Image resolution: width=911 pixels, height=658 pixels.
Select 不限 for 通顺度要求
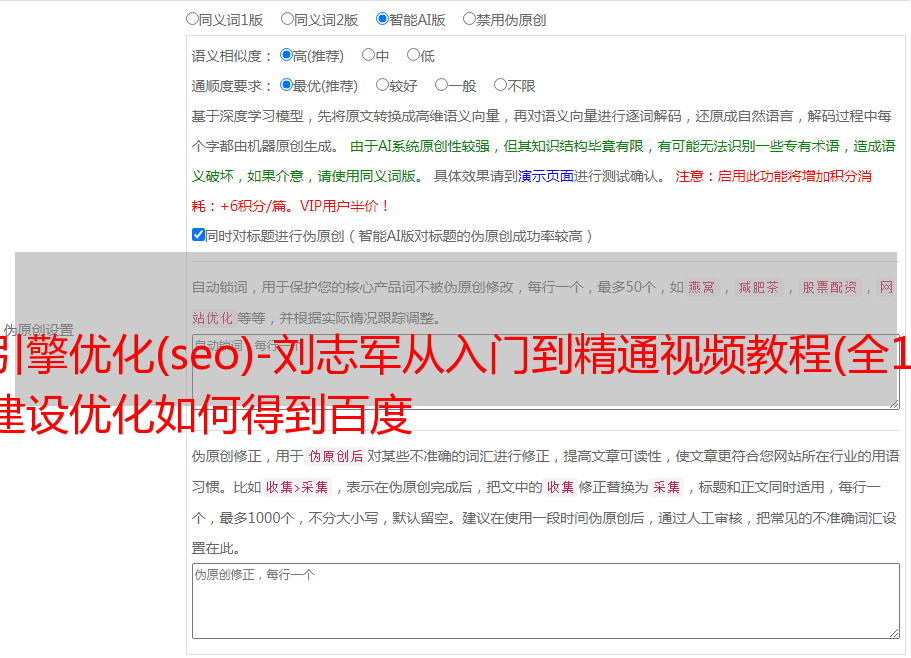pyautogui.click(x=500, y=85)
